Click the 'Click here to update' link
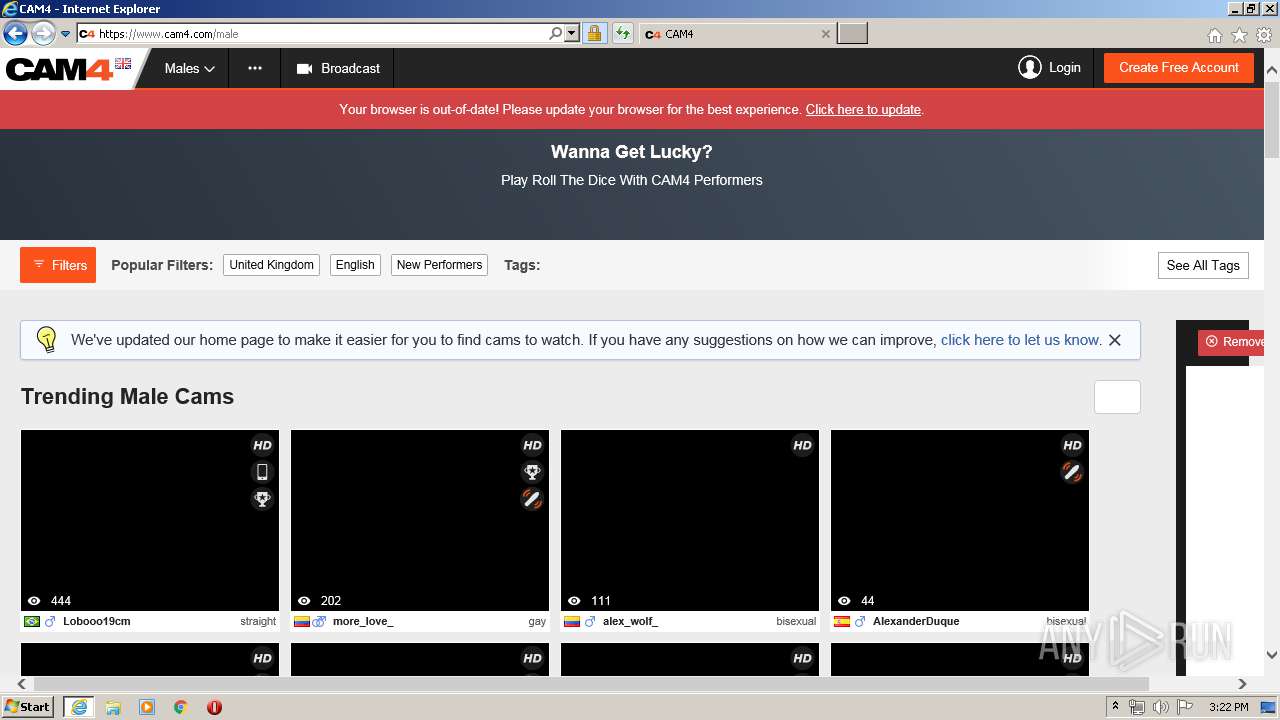This screenshot has width=1280, height=720. (863, 110)
